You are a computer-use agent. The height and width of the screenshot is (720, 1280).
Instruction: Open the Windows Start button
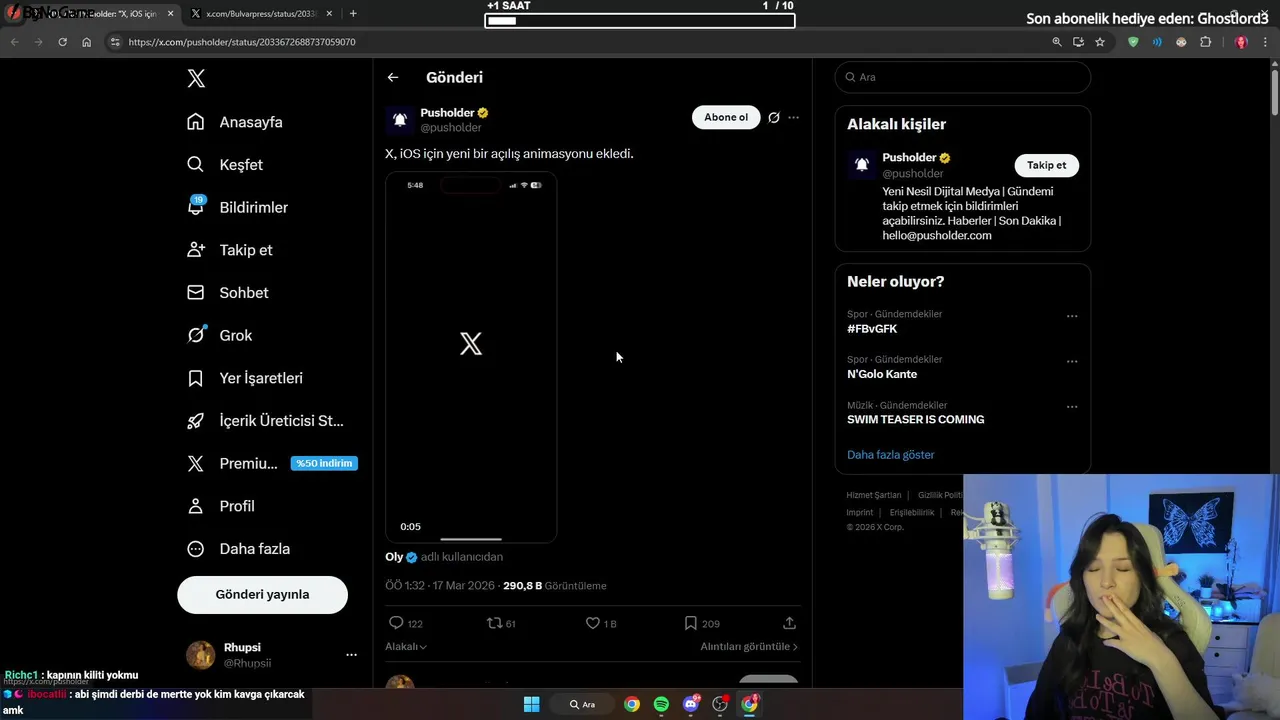[x=532, y=704]
